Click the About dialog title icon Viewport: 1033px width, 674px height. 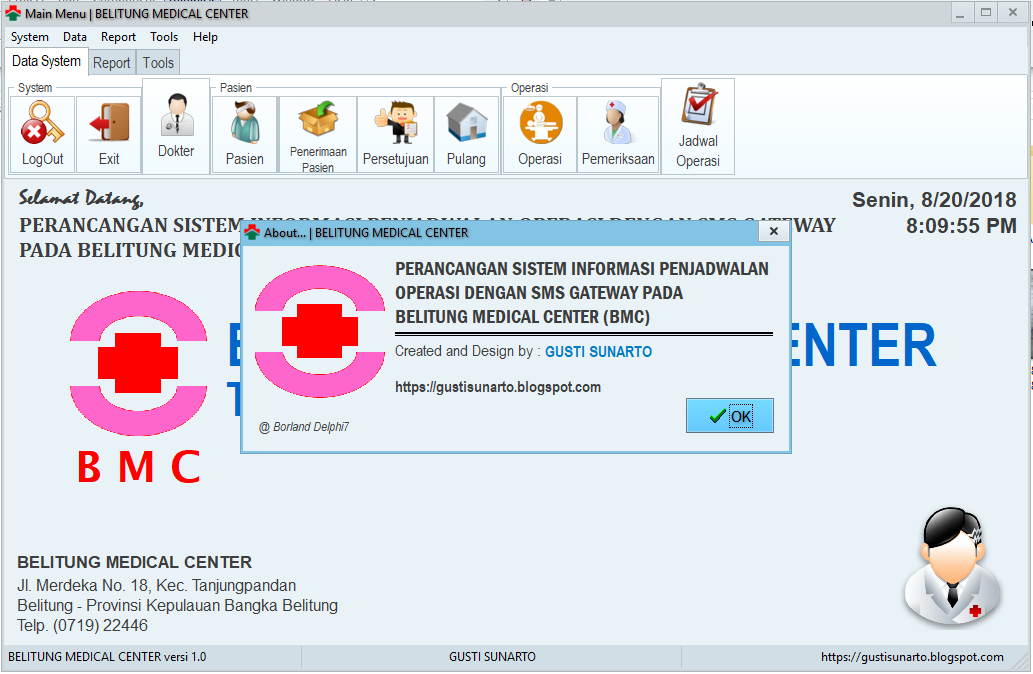click(x=252, y=232)
